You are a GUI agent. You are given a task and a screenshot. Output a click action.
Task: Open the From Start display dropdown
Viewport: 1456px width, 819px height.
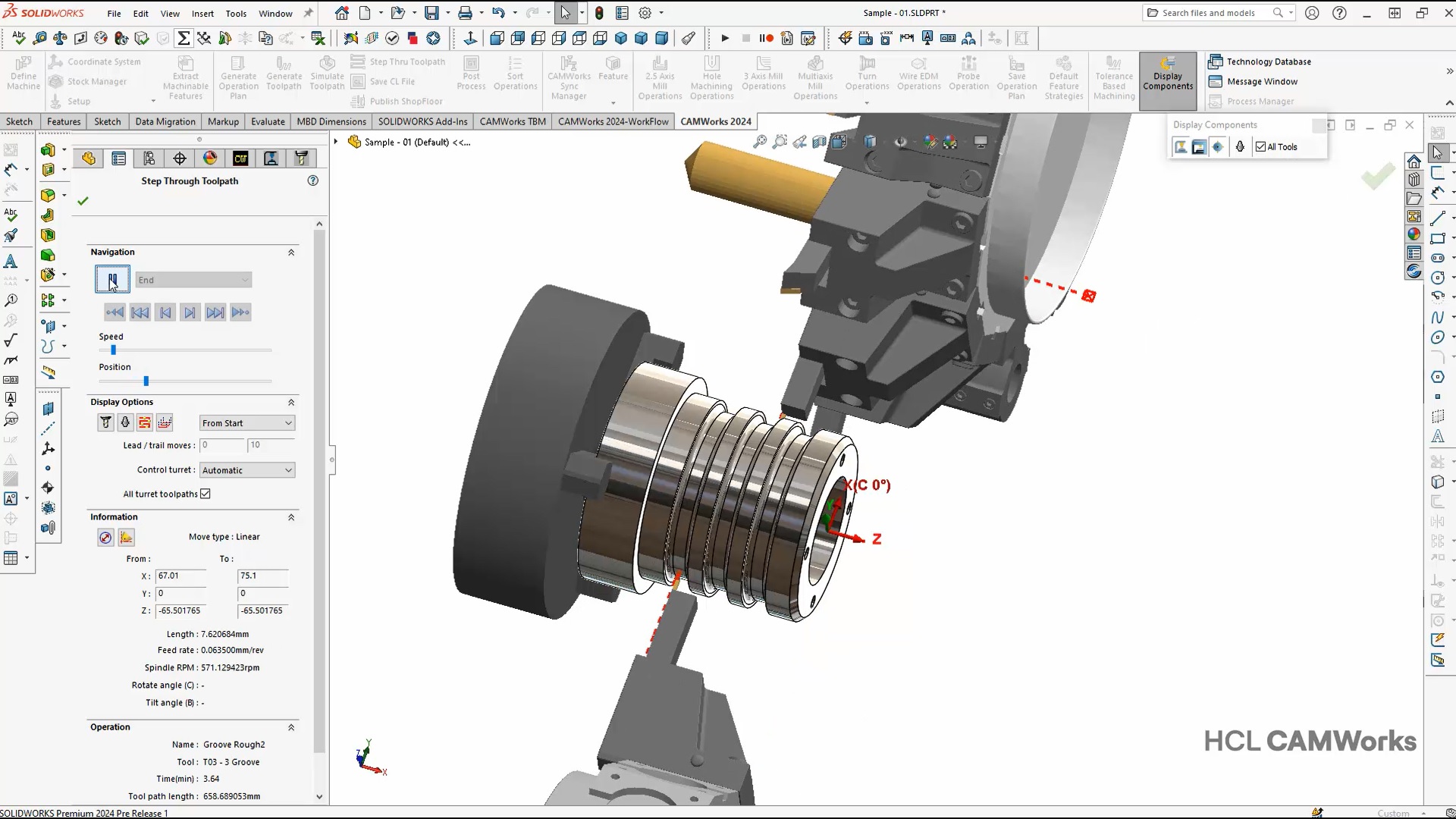[x=247, y=423]
